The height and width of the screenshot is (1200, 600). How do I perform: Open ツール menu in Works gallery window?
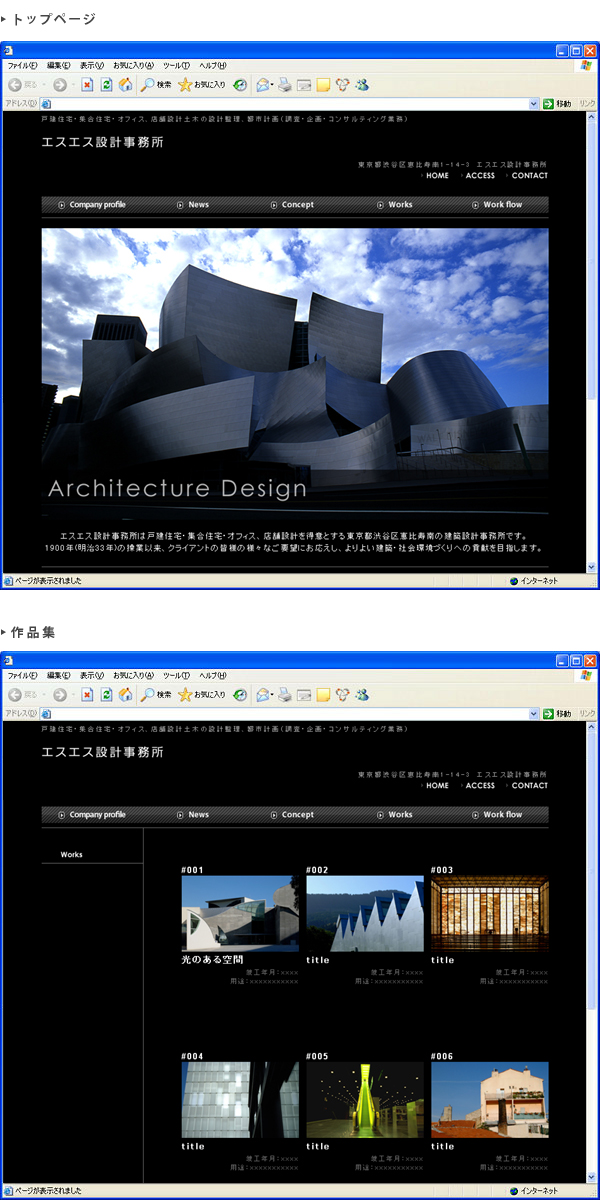178,675
